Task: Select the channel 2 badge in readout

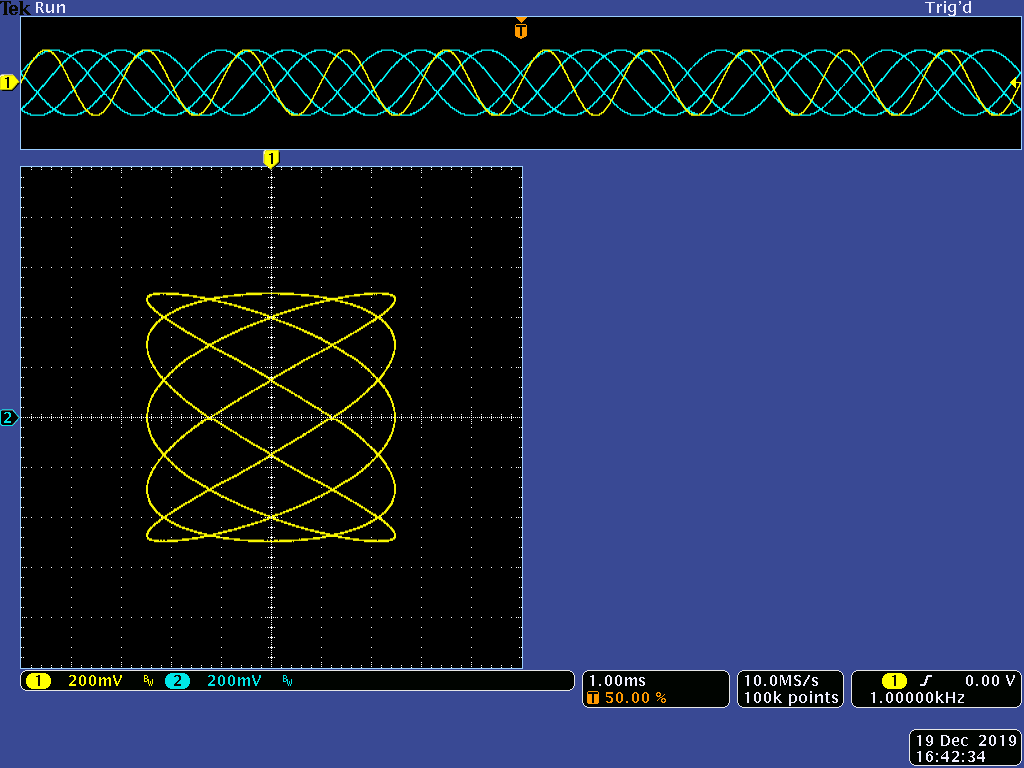Action: (177, 681)
